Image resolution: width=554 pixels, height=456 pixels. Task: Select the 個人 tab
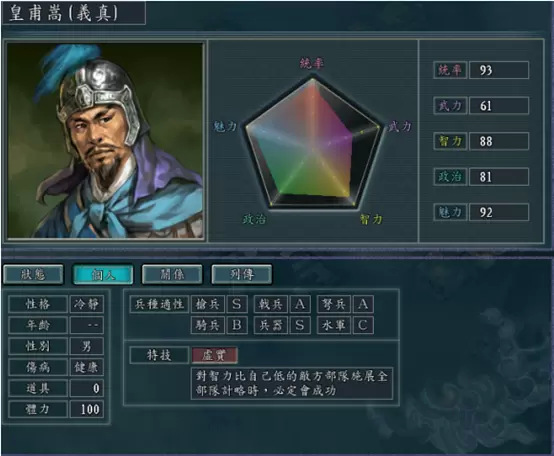tap(103, 274)
